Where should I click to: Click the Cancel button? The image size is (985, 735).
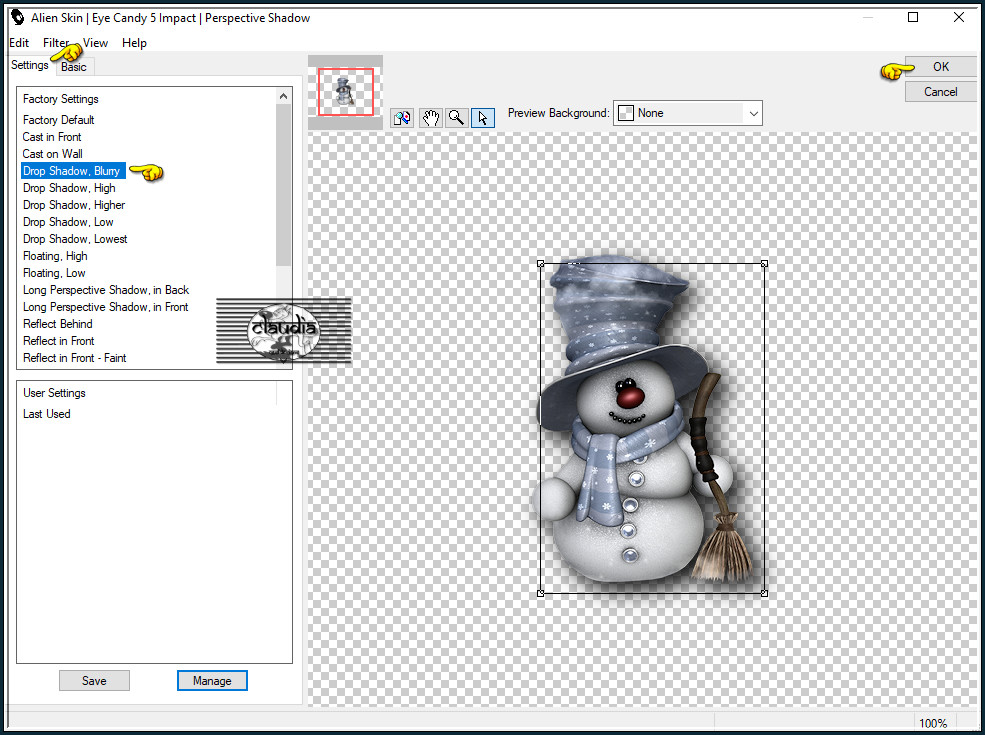[x=940, y=92]
